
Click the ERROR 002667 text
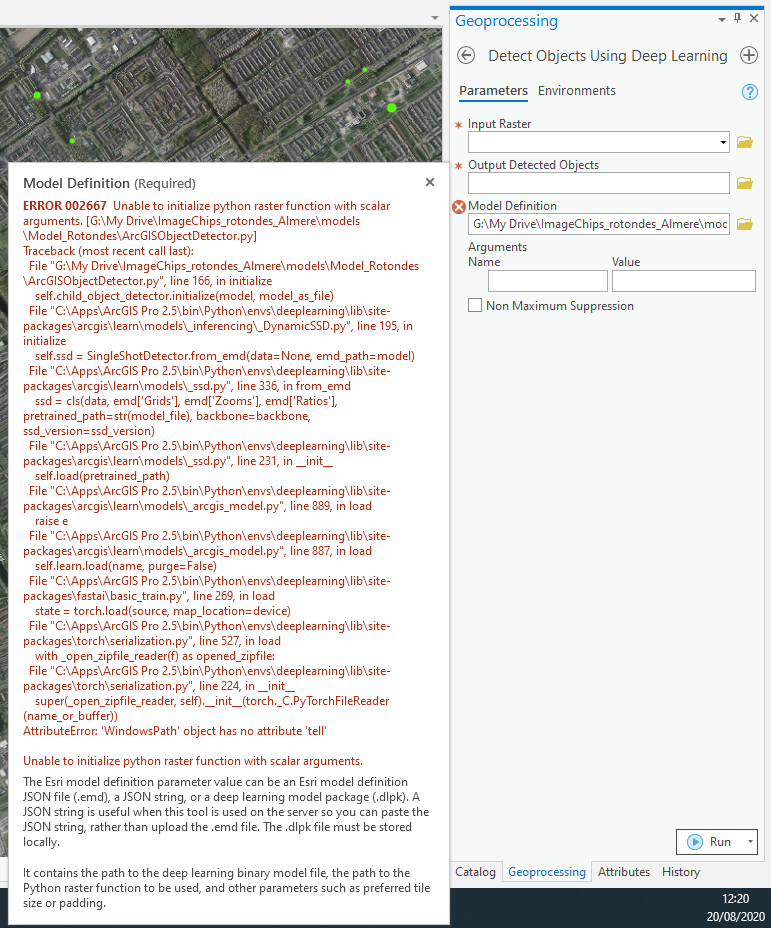click(x=64, y=206)
